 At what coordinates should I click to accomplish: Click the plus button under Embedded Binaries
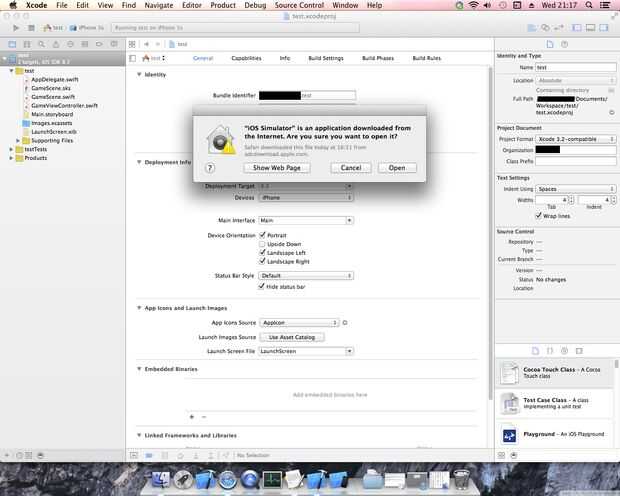click(192, 416)
